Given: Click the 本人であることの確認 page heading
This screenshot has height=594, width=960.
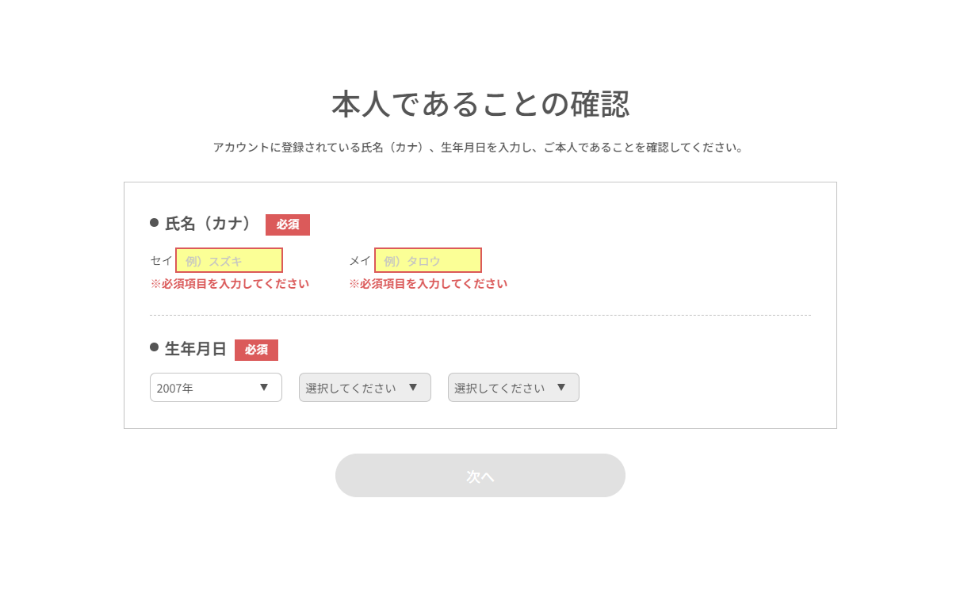Looking at the screenshot, I should 481,103.
